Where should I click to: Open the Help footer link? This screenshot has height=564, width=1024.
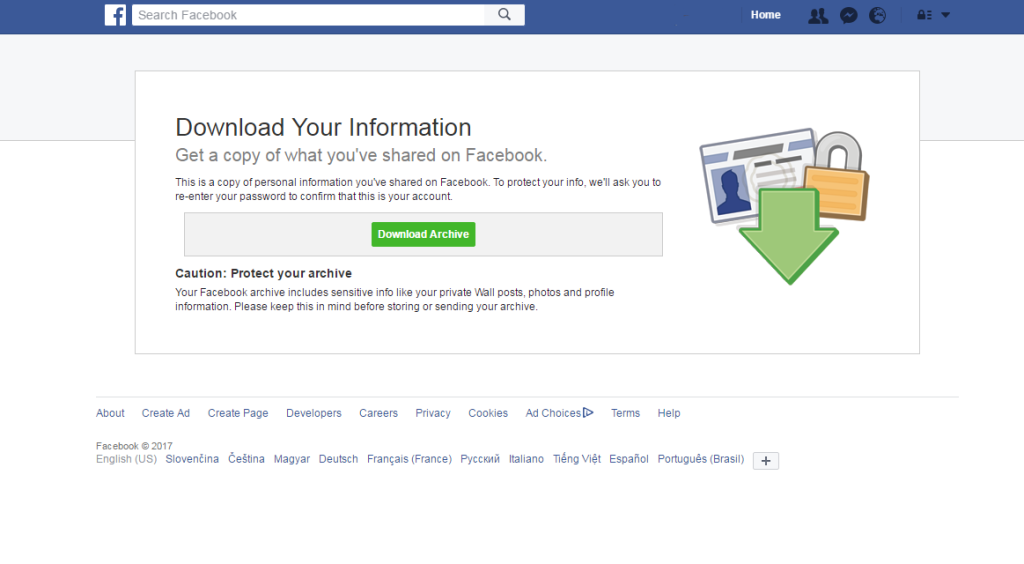pos(669,413)
